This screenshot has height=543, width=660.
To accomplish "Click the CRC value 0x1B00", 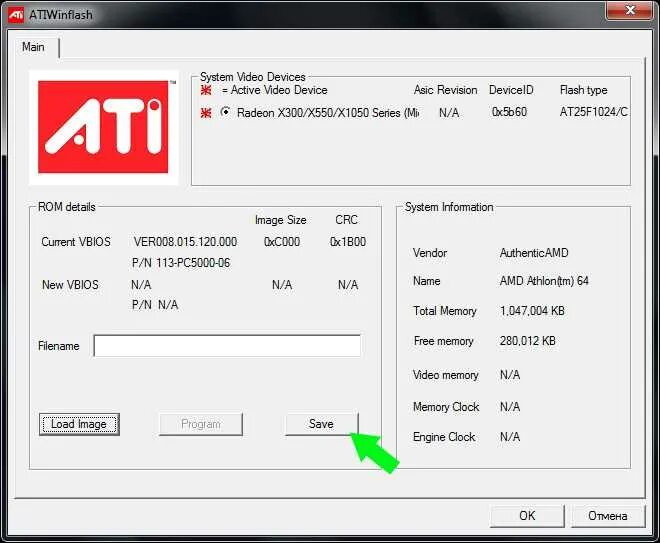I will pos(348,242).
